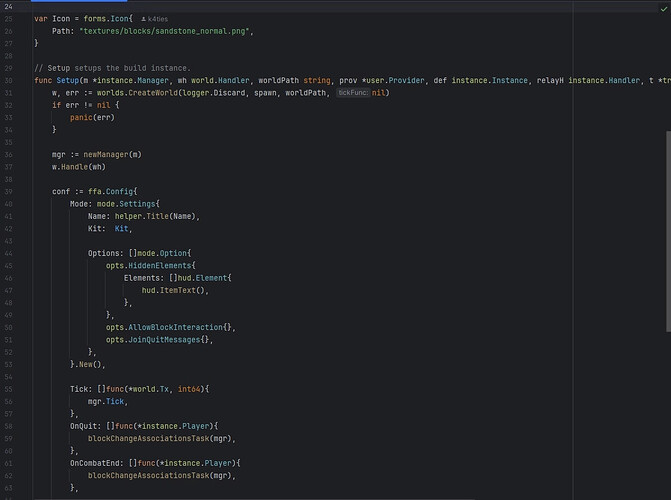Click ffa.Config struct literal
The width and height of the screenshot is (671, 500).
[x=113, y=191]
